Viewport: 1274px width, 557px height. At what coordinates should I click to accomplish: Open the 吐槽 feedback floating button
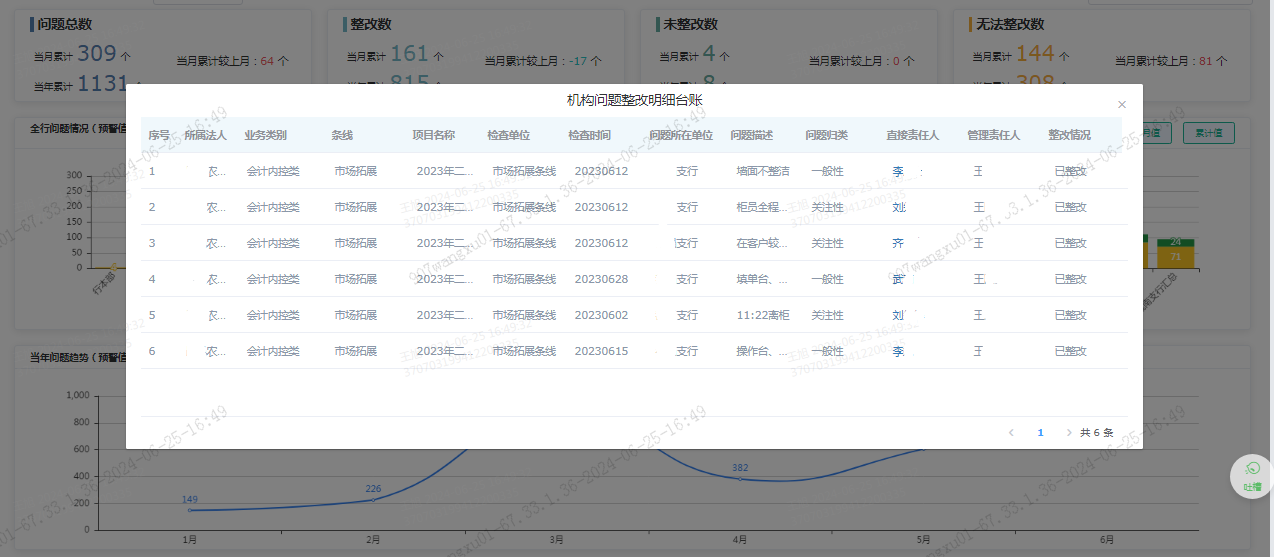point(1252,476)
